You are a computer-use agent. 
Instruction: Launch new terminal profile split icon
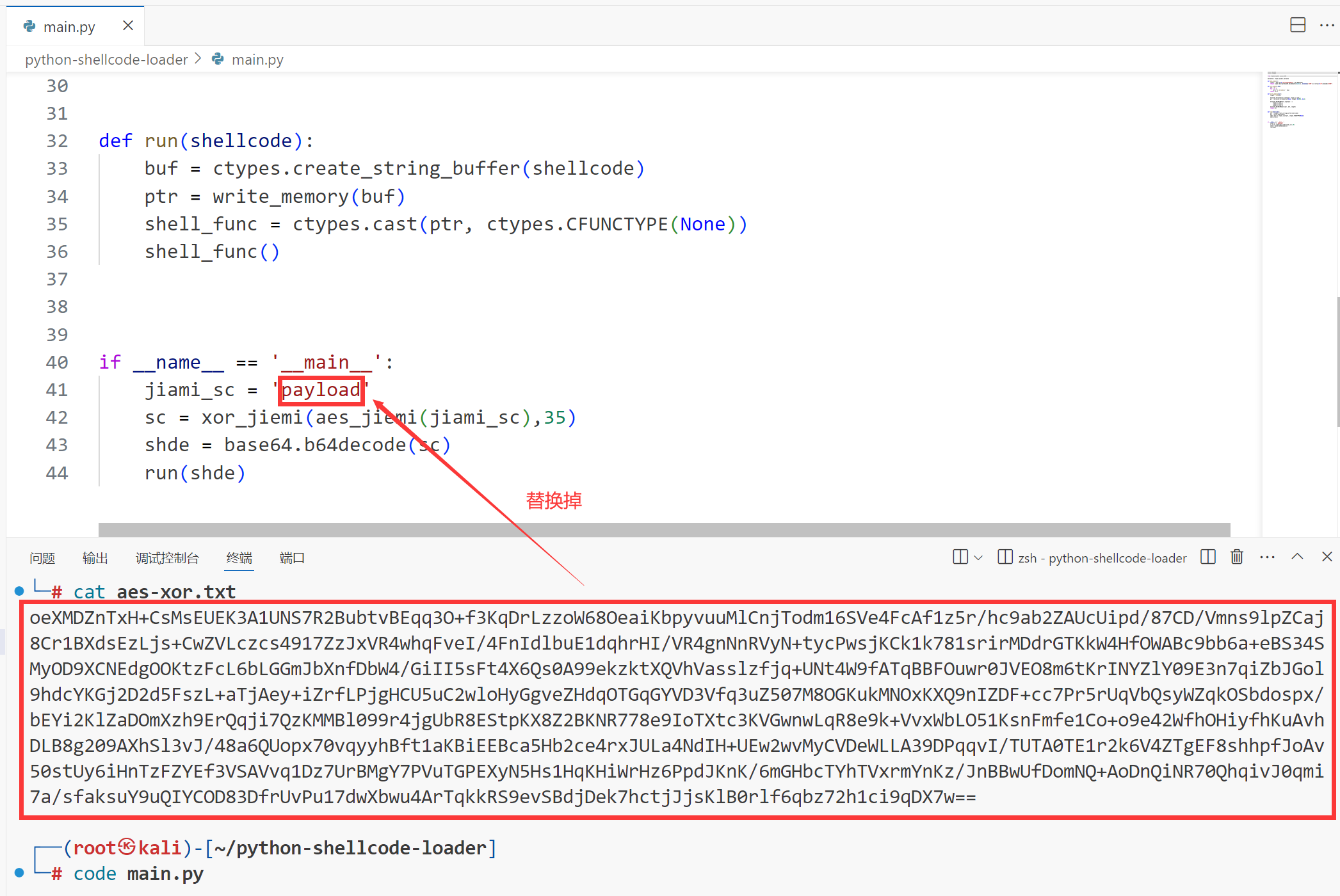(960, 557)
